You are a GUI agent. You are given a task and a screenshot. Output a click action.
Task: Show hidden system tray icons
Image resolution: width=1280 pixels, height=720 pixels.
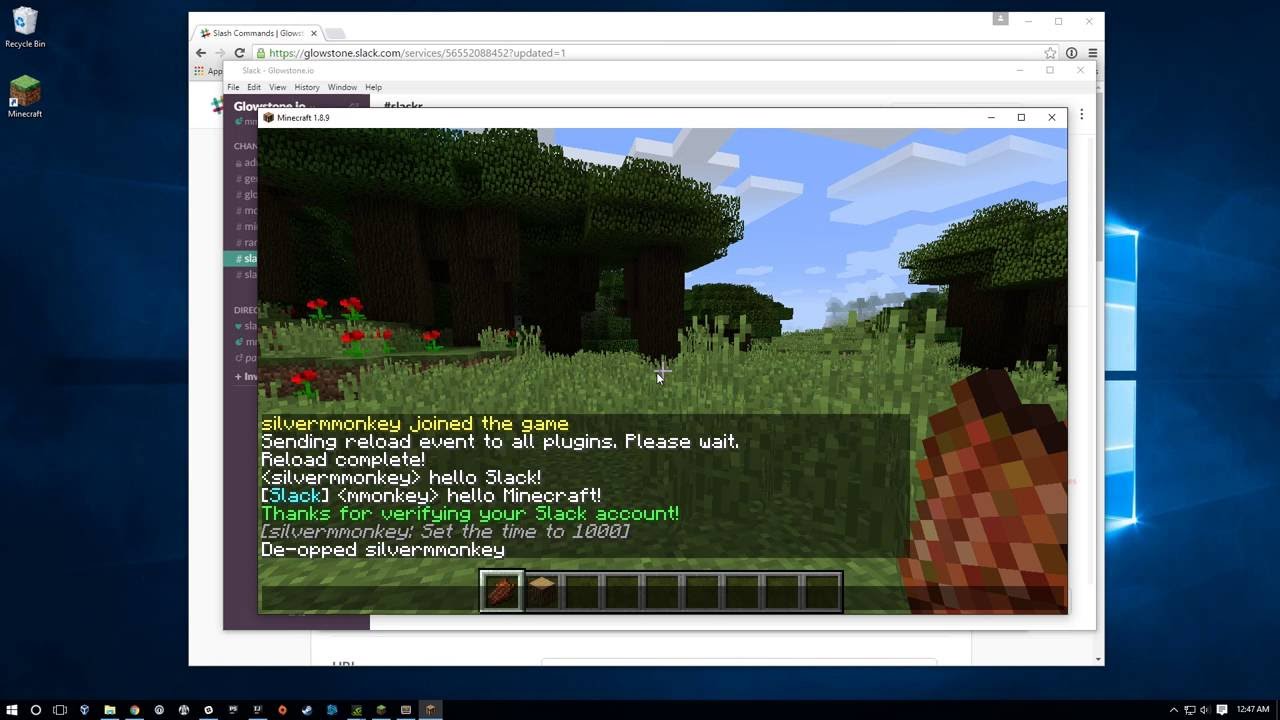point(1174,710)
